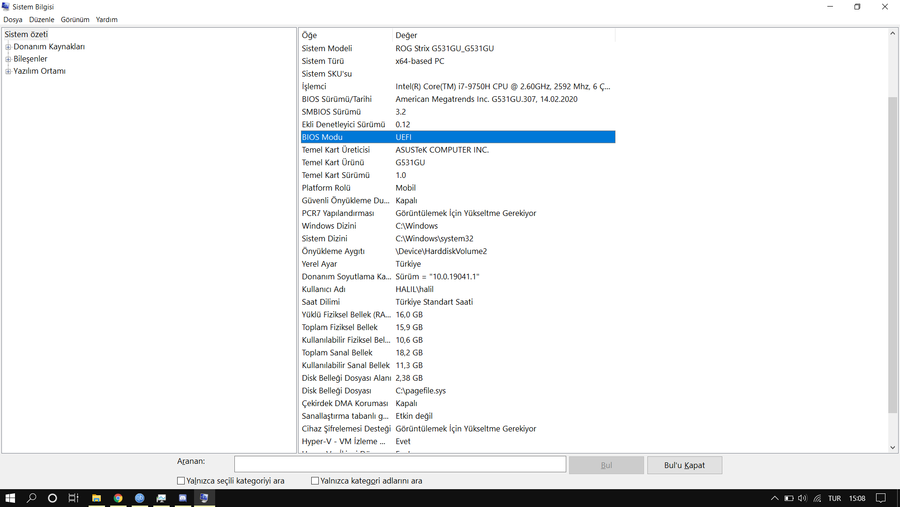Open the Windows Start menu
Image resolution: width=900 pixels, height=507 pixels.
(x=10, y=498)
